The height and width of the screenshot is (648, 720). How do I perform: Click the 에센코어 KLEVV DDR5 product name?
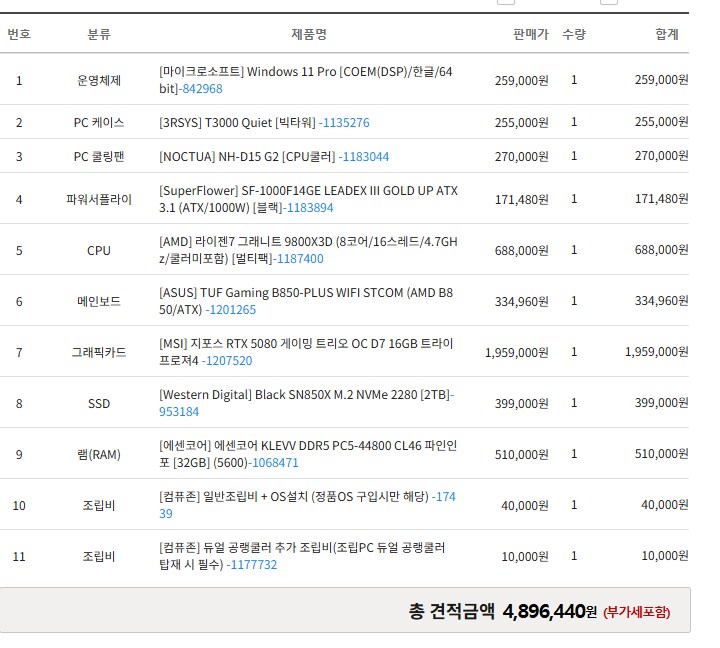click(x=308, y=454)
